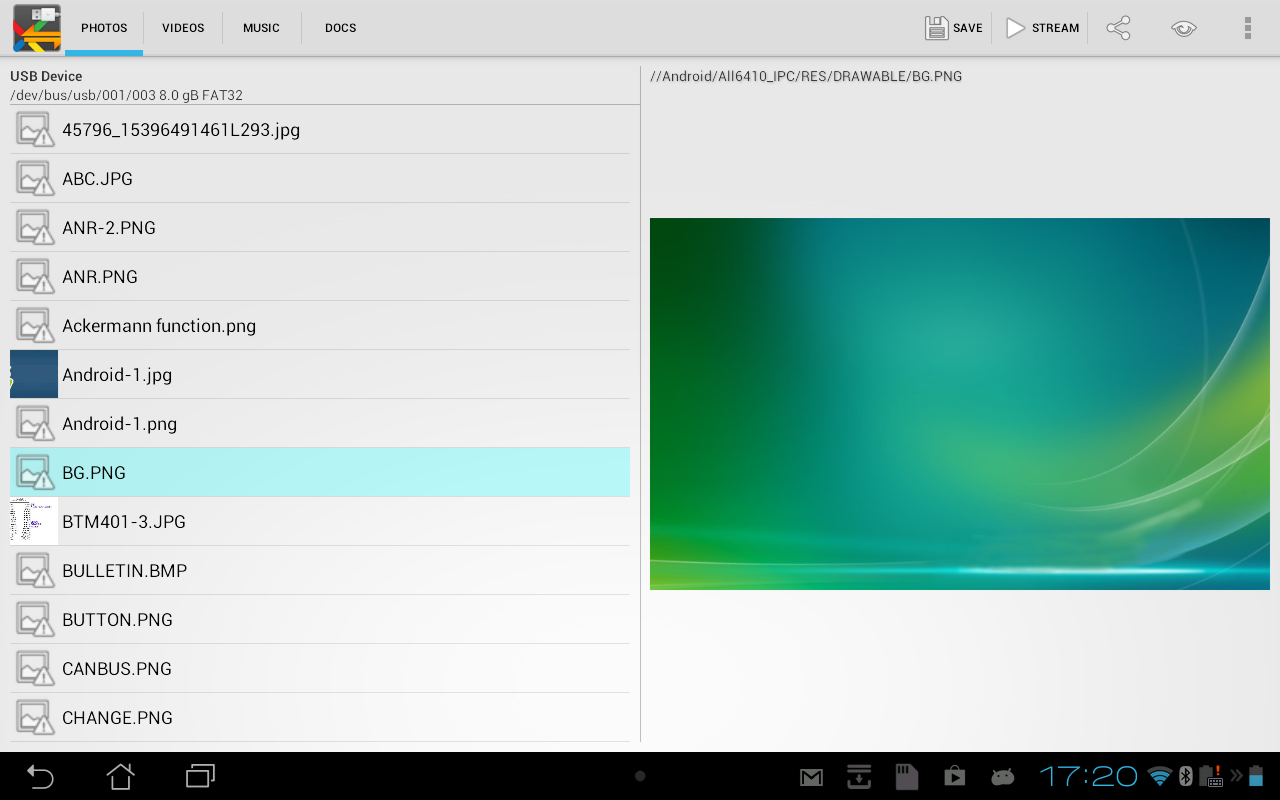Tap the BG.PNG preview image
1280x800 pixels.
960,404
